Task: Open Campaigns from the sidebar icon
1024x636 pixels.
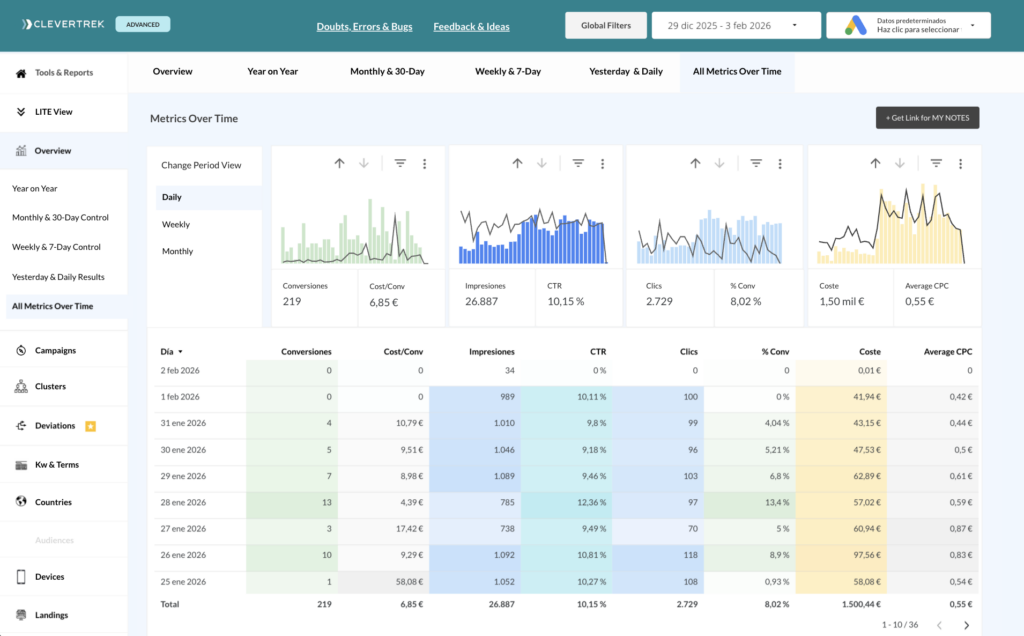Action: point(21,350)
